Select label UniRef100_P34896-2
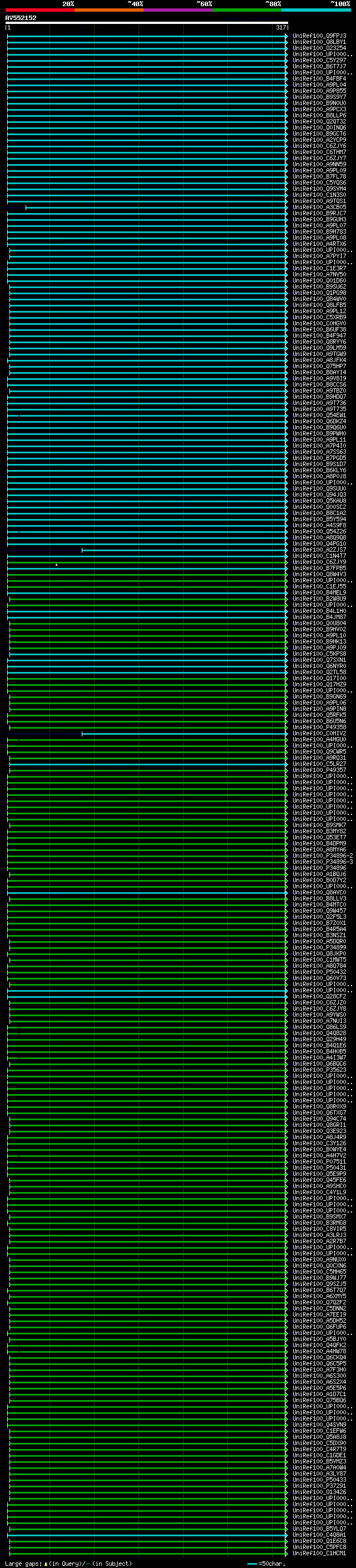Viewport: 356px width, 1568px height. (323, 856)
